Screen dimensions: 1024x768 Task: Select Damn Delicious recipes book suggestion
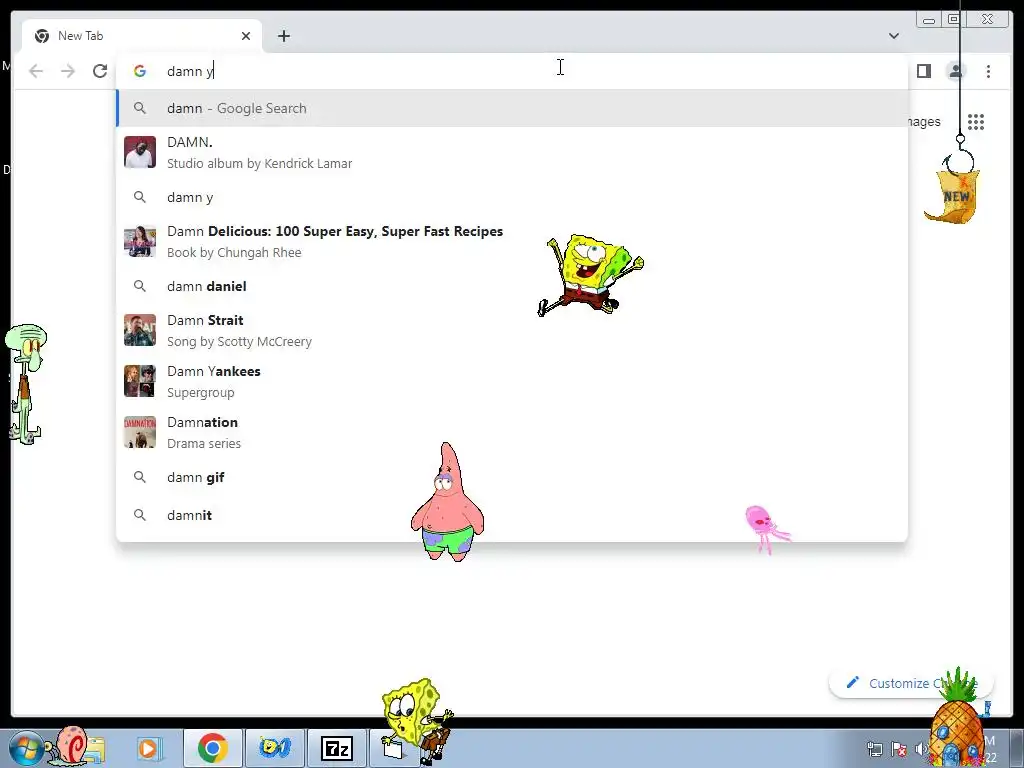point(512,242)
